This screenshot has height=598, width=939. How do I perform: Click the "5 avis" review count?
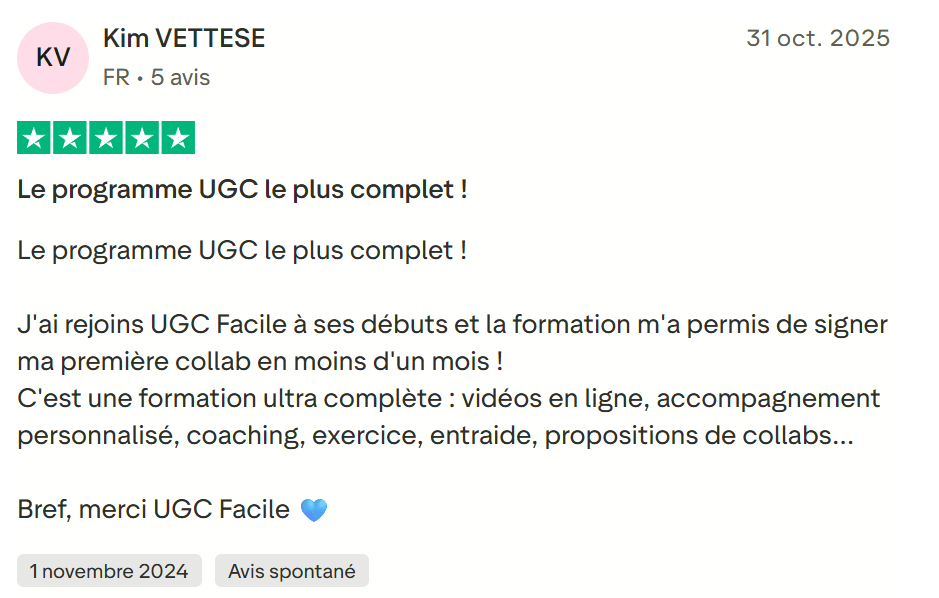click(x=180, y=77)
